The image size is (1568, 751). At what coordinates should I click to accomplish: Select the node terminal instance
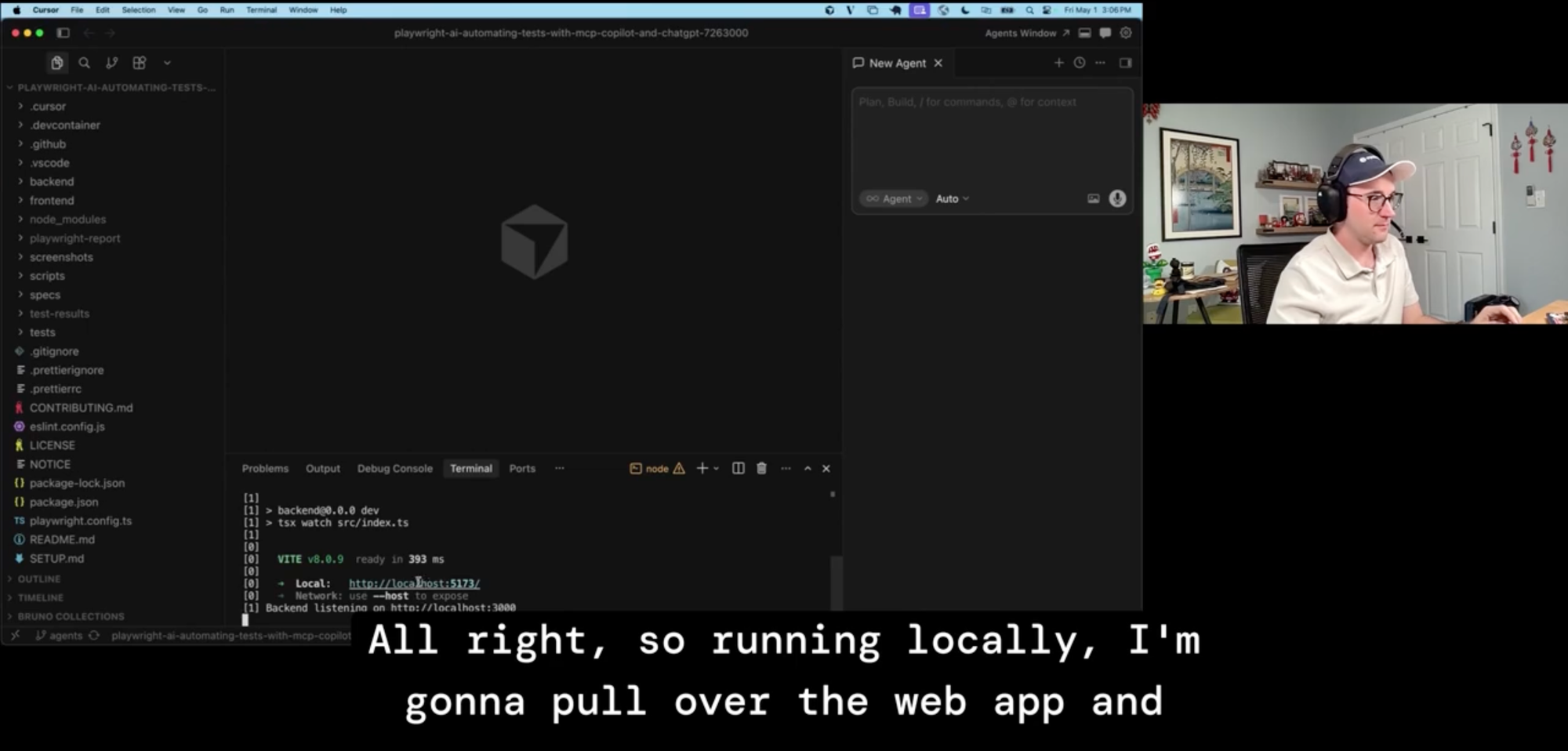(x=657, y=468)
